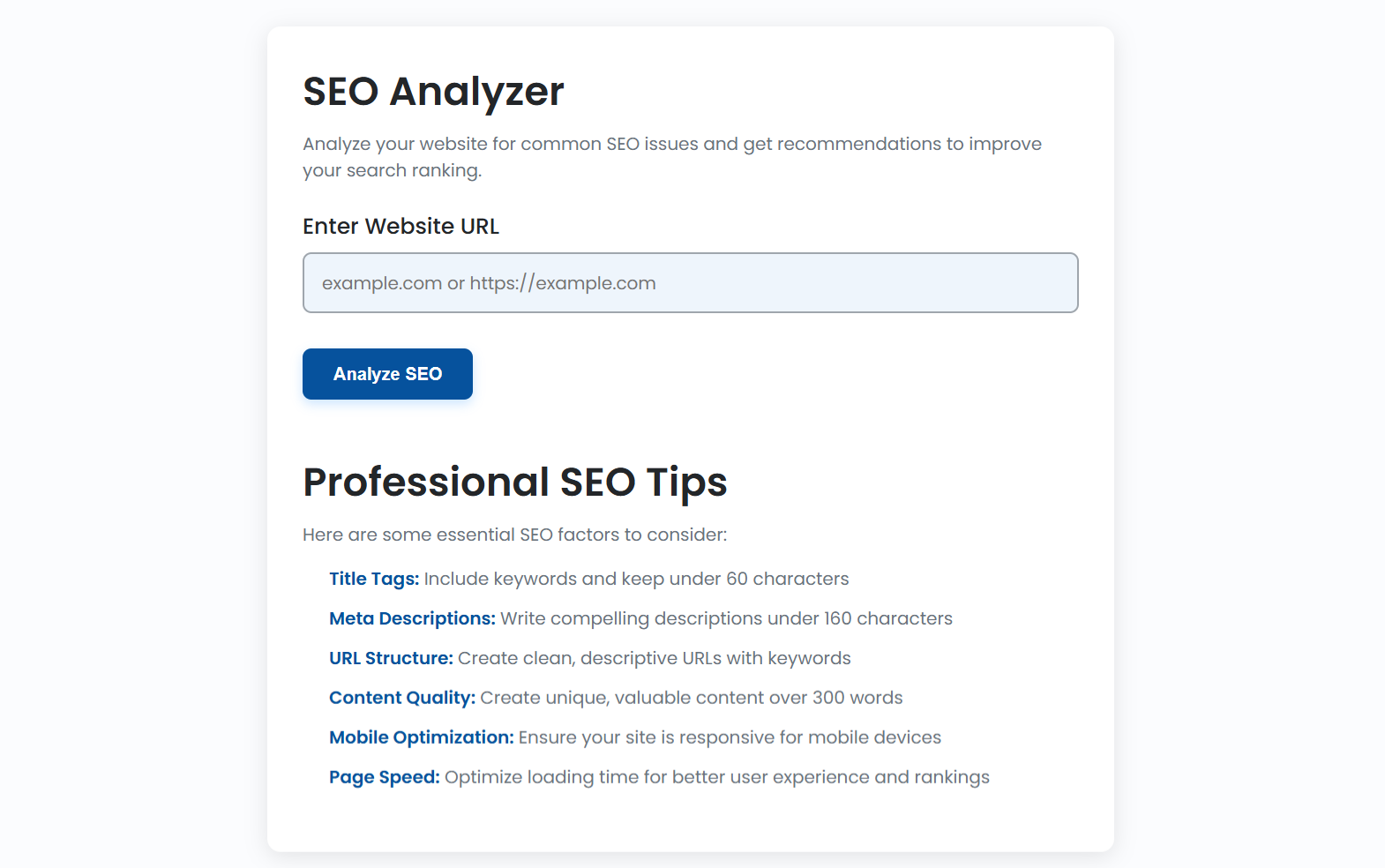1385x868 pixels.
Task: Click the URL Structure tip label
Action: coord(391,658)
